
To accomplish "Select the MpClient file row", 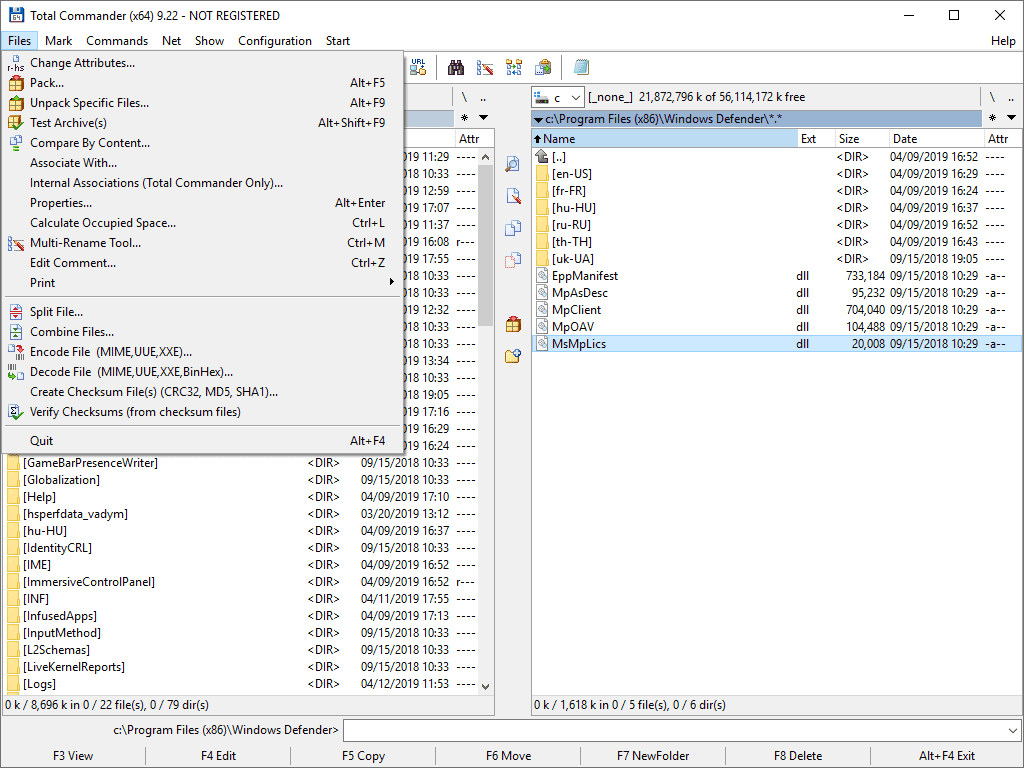I will [777, 310].
